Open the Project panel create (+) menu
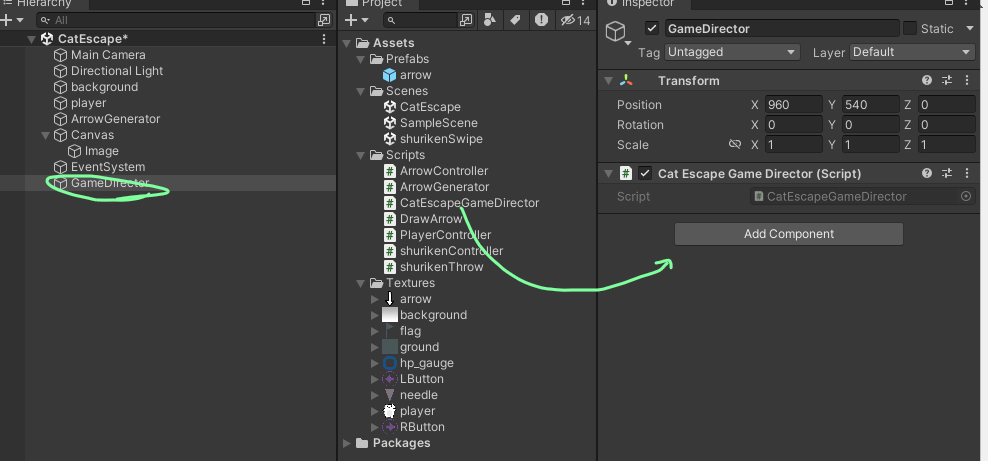Viewport: 988px width, 461px height. click(x=356, y=20)
